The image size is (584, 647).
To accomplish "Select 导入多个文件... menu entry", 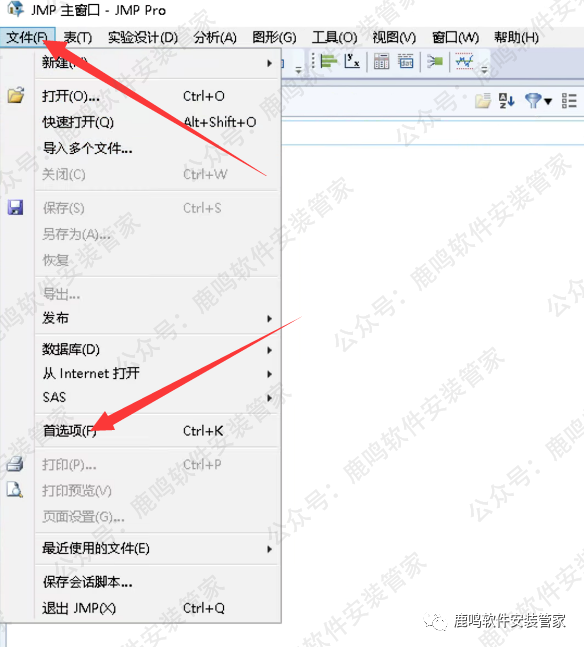I will coord(87,148).
